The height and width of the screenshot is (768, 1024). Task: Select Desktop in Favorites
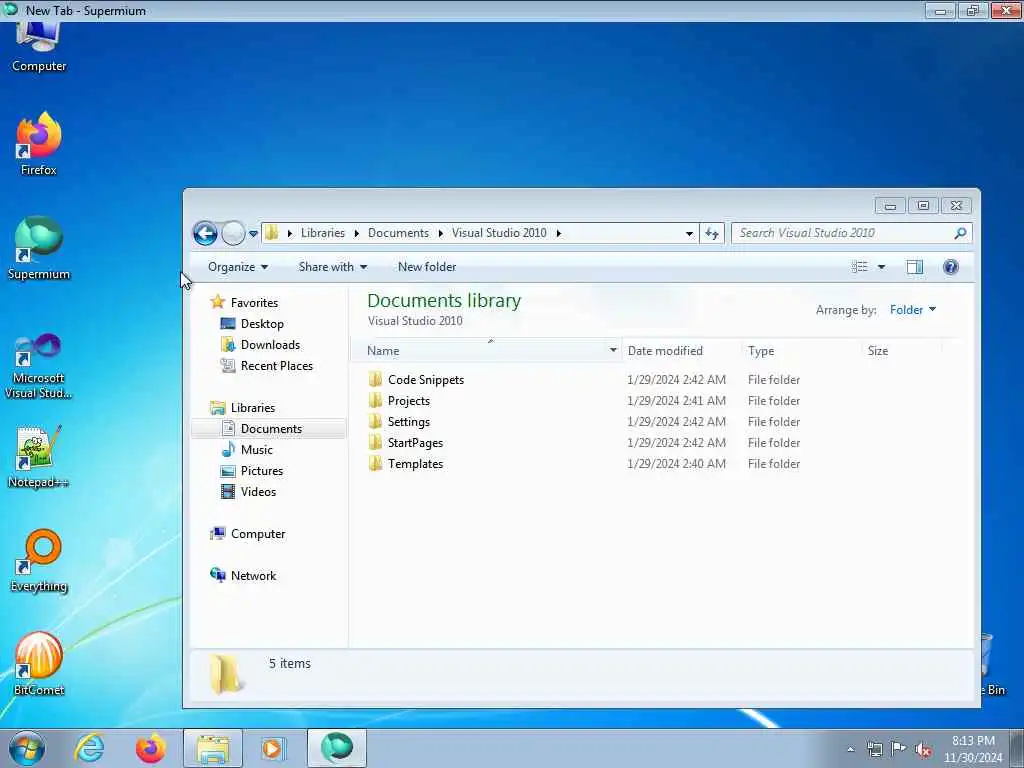click(262, 323)
